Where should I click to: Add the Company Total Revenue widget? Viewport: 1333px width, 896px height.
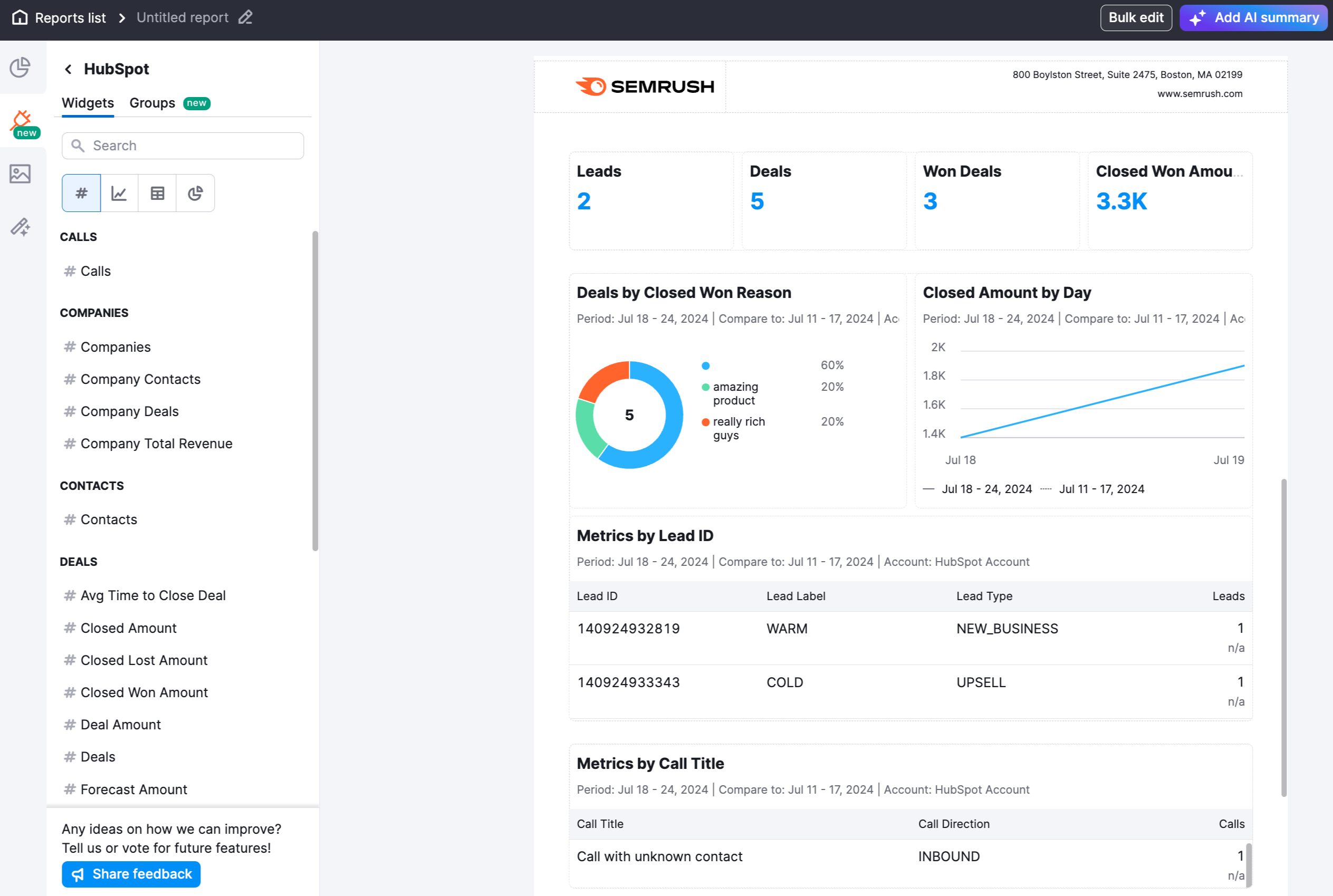point(156,444)
